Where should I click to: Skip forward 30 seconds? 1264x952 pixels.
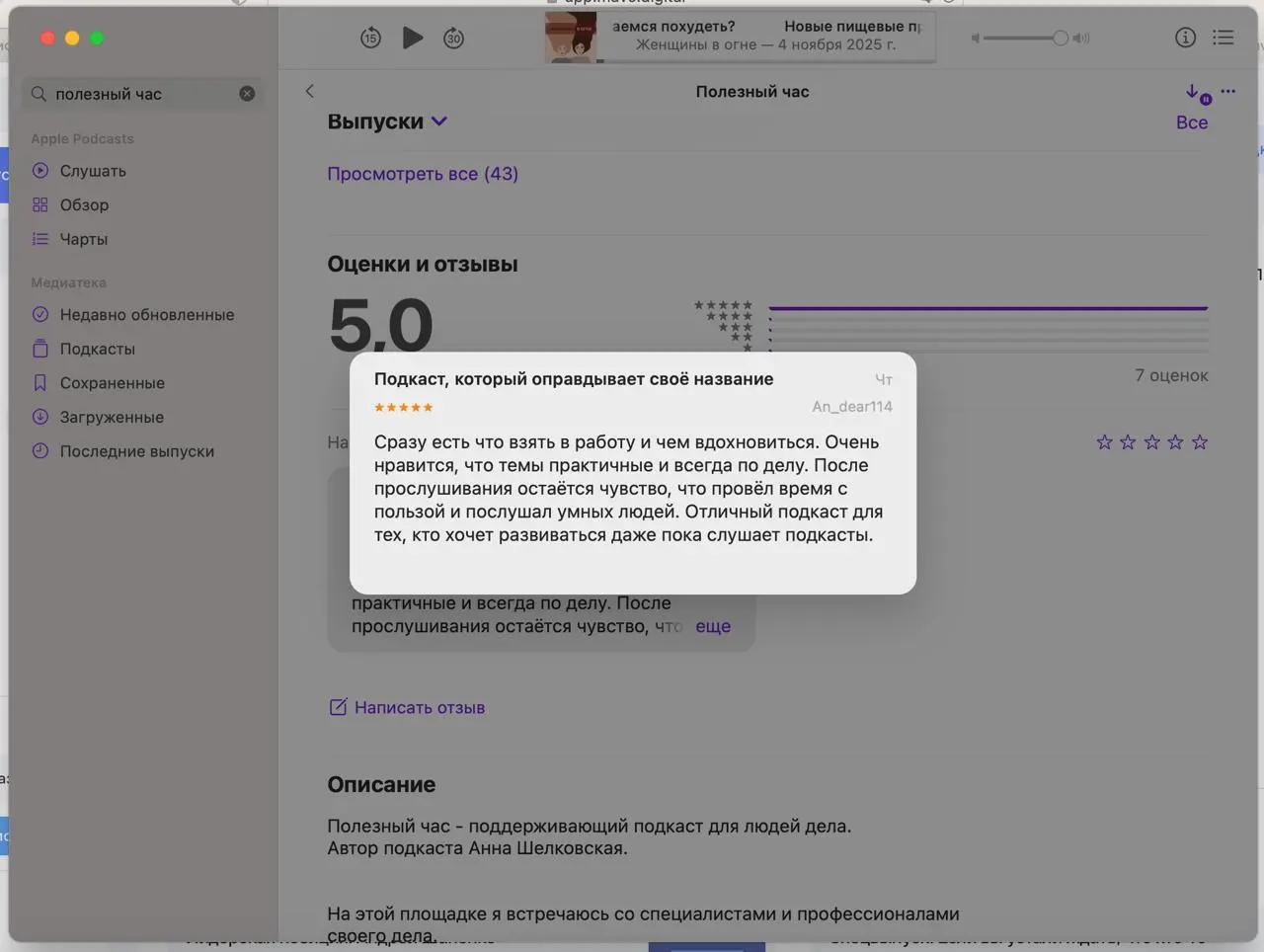pyautogui.click(x=453, y=39)
